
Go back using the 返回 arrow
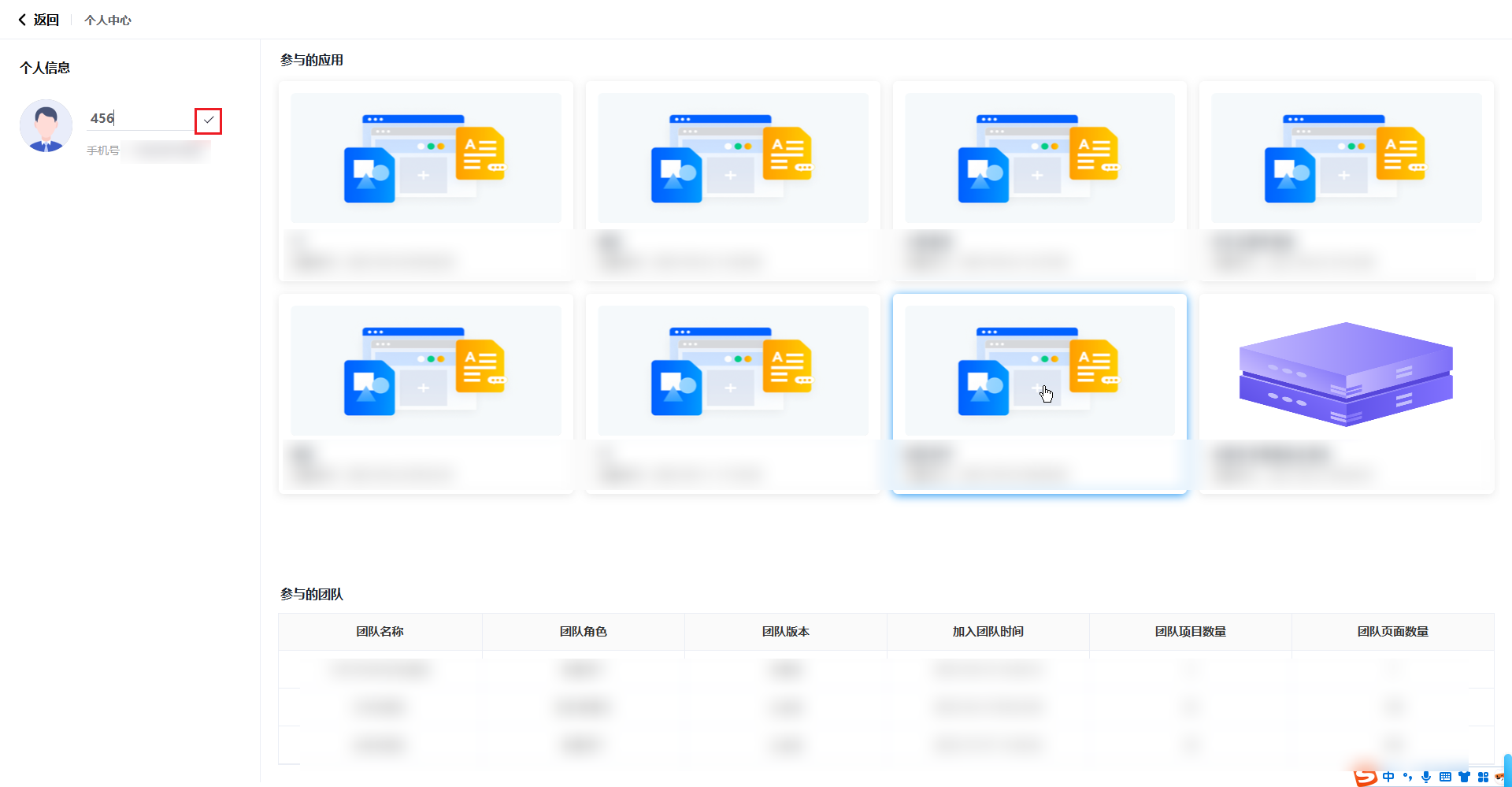point(39,20)
